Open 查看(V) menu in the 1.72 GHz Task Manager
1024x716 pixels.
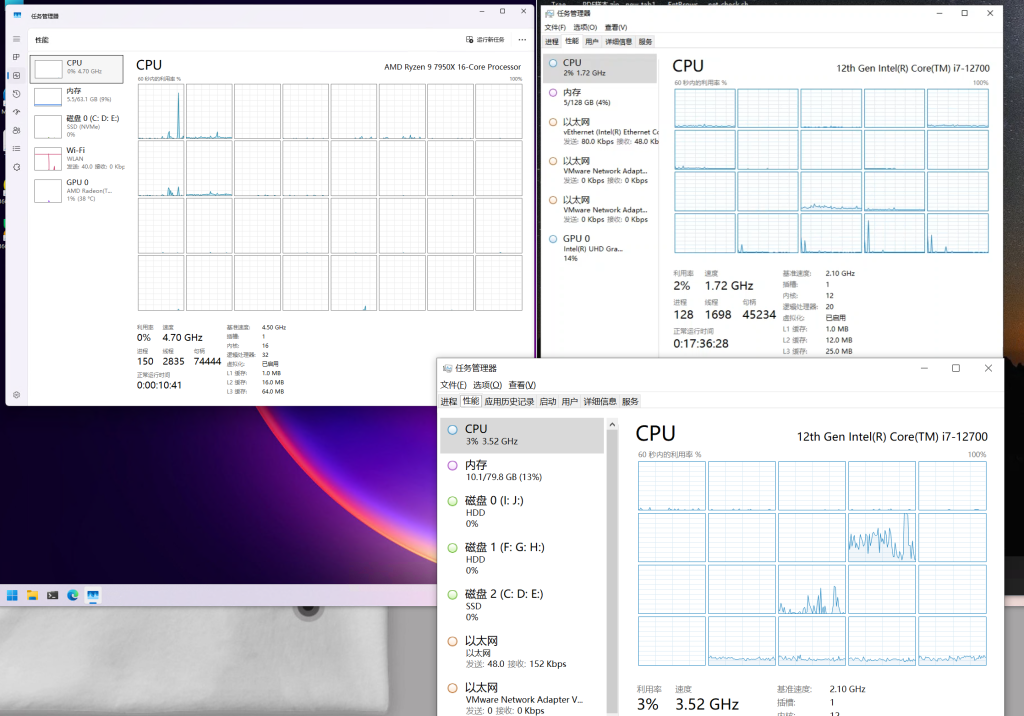coord(616,27)
